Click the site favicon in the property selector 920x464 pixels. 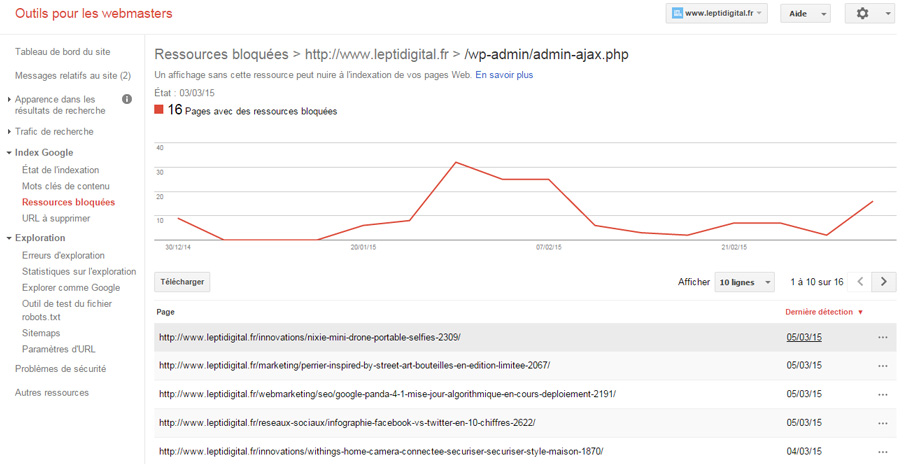click(x=677, y=13)
